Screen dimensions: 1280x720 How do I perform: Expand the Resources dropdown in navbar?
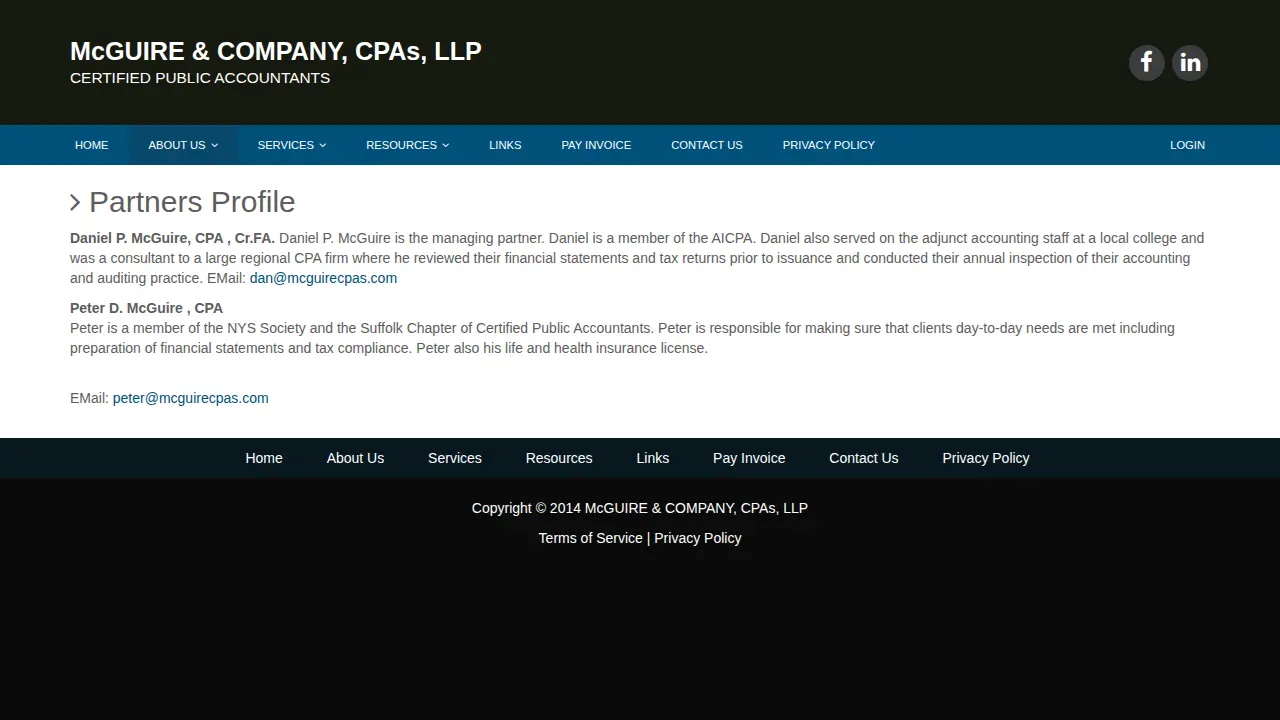[x=408, y=145]
